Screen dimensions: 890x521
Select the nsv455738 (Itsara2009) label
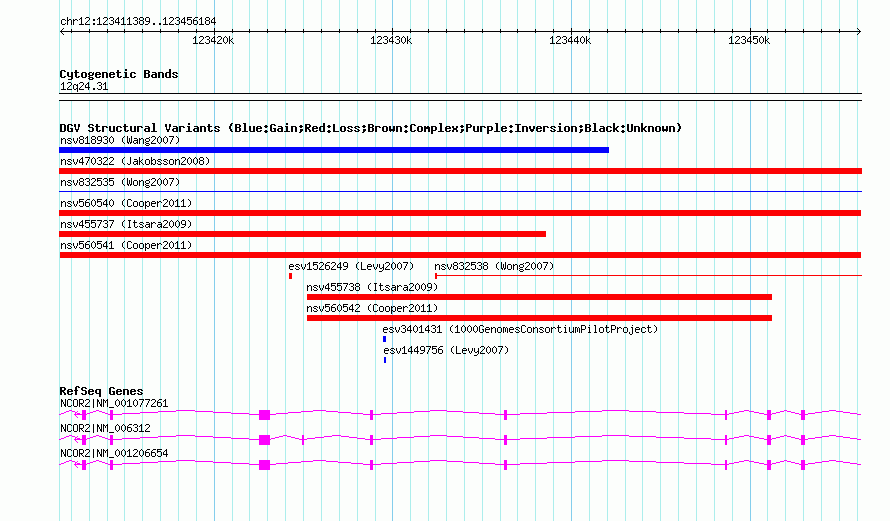click(372, 287)
